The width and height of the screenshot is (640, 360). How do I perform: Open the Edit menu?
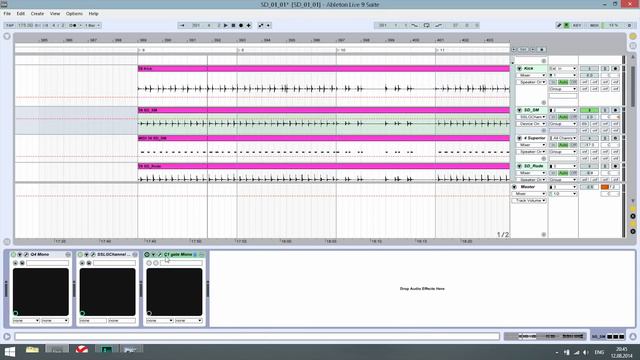[x=20, y=13]
